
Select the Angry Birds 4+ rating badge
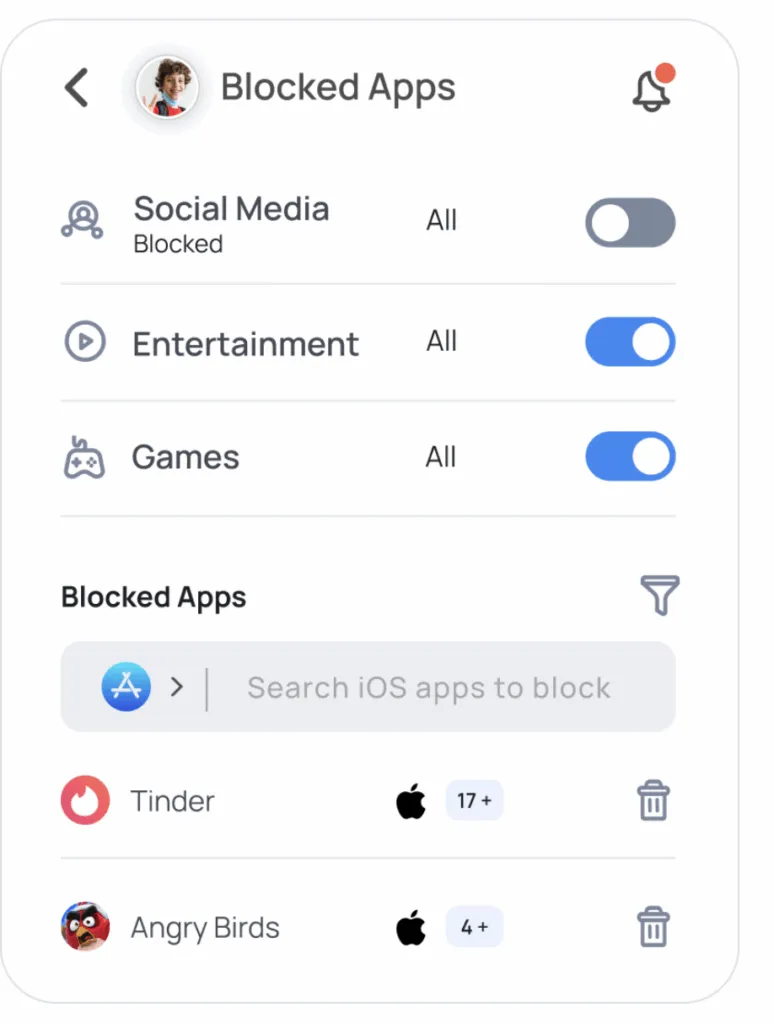click(474, 927)
